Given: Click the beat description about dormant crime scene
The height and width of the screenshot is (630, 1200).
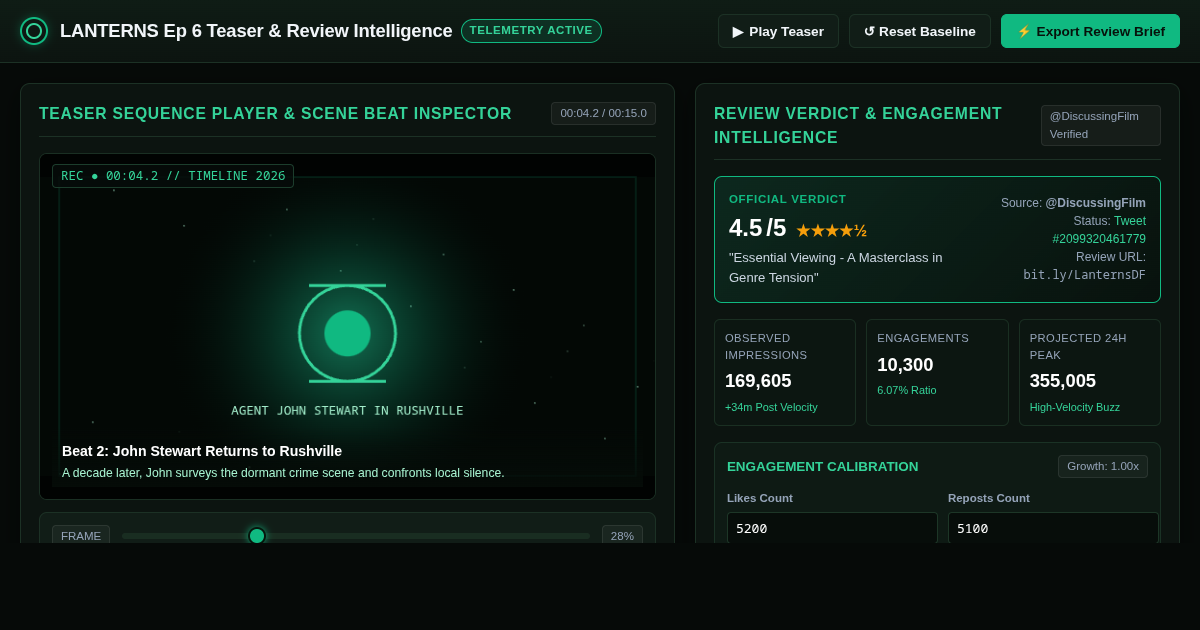Looking at the screenshot, I should point(283,473).
